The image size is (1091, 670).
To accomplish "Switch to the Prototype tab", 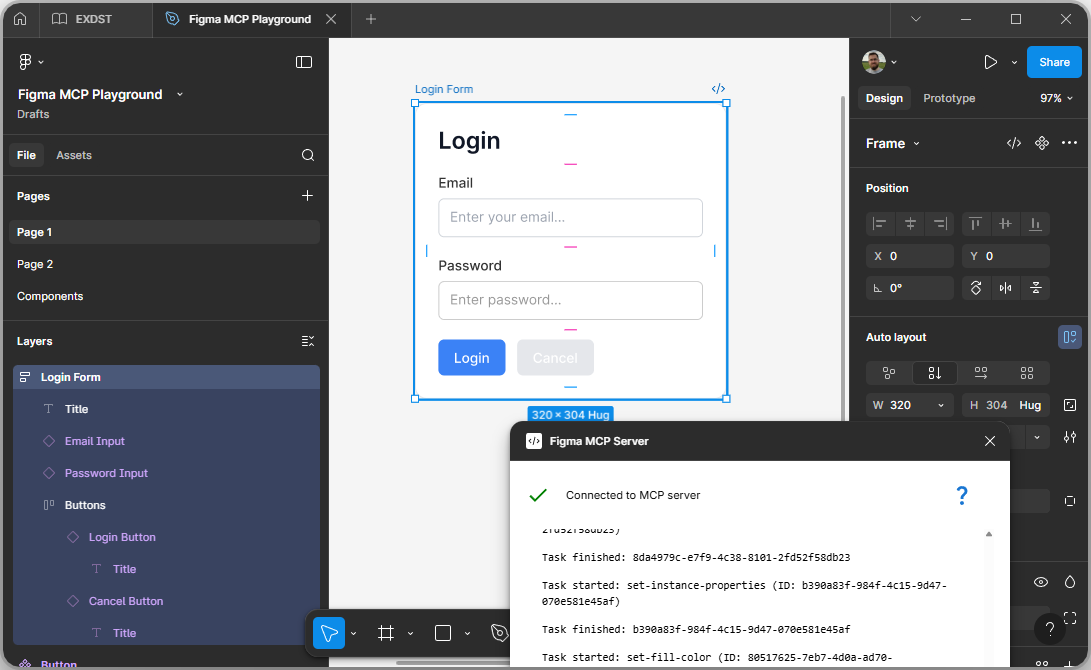I will coord(948,97).
